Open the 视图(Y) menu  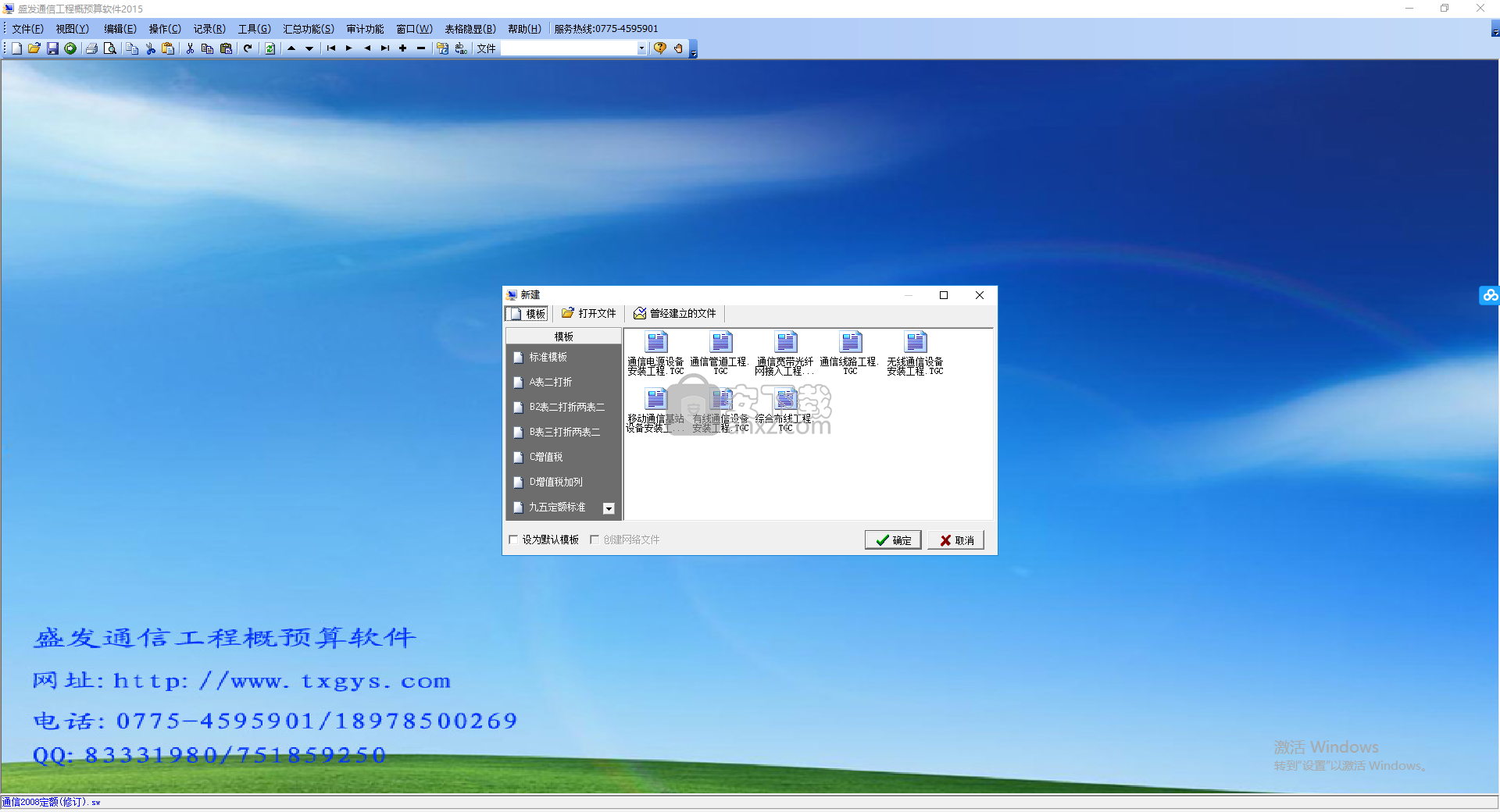point(73,29)
